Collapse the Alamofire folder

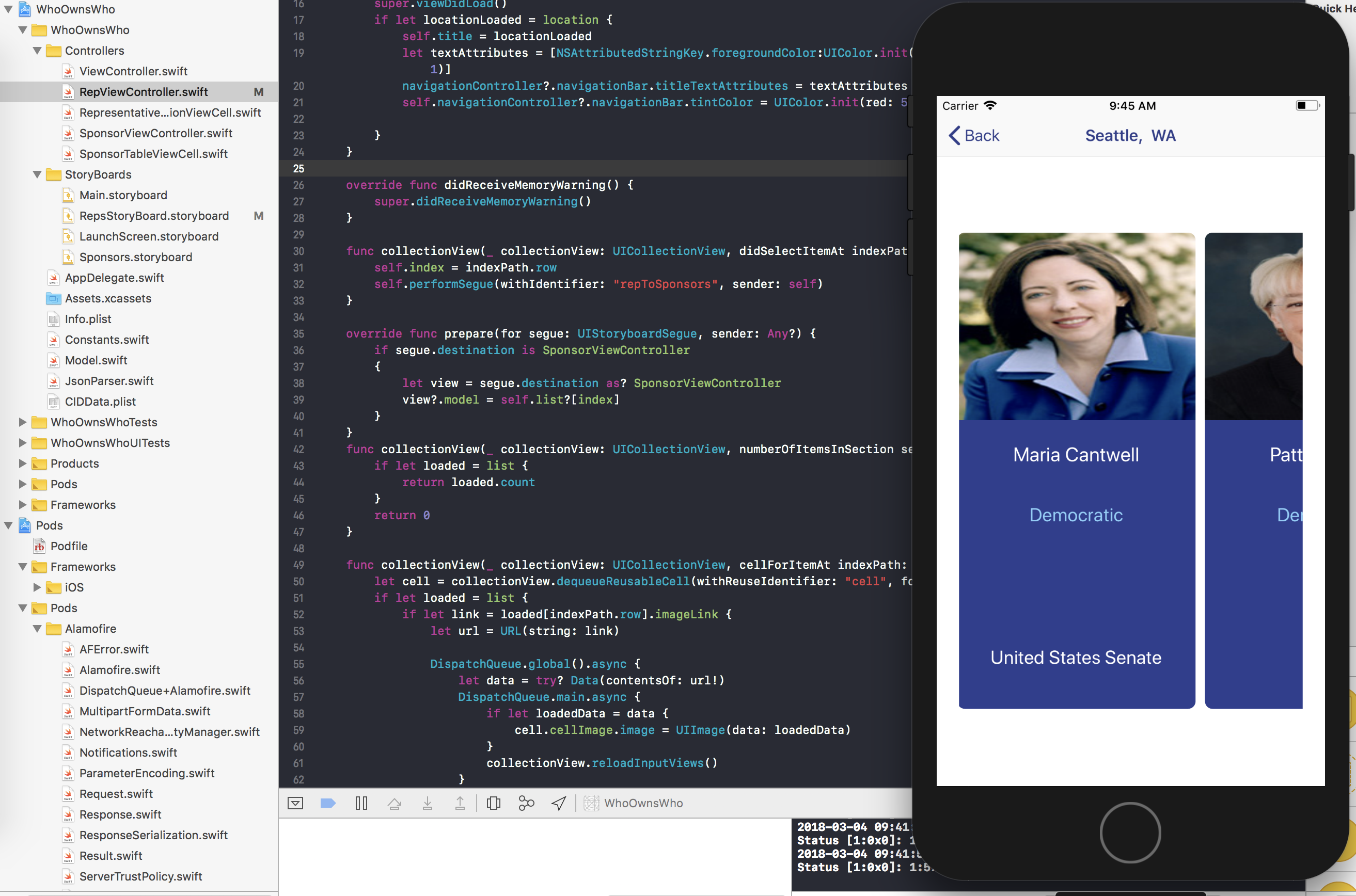click(x=37, y=629)
